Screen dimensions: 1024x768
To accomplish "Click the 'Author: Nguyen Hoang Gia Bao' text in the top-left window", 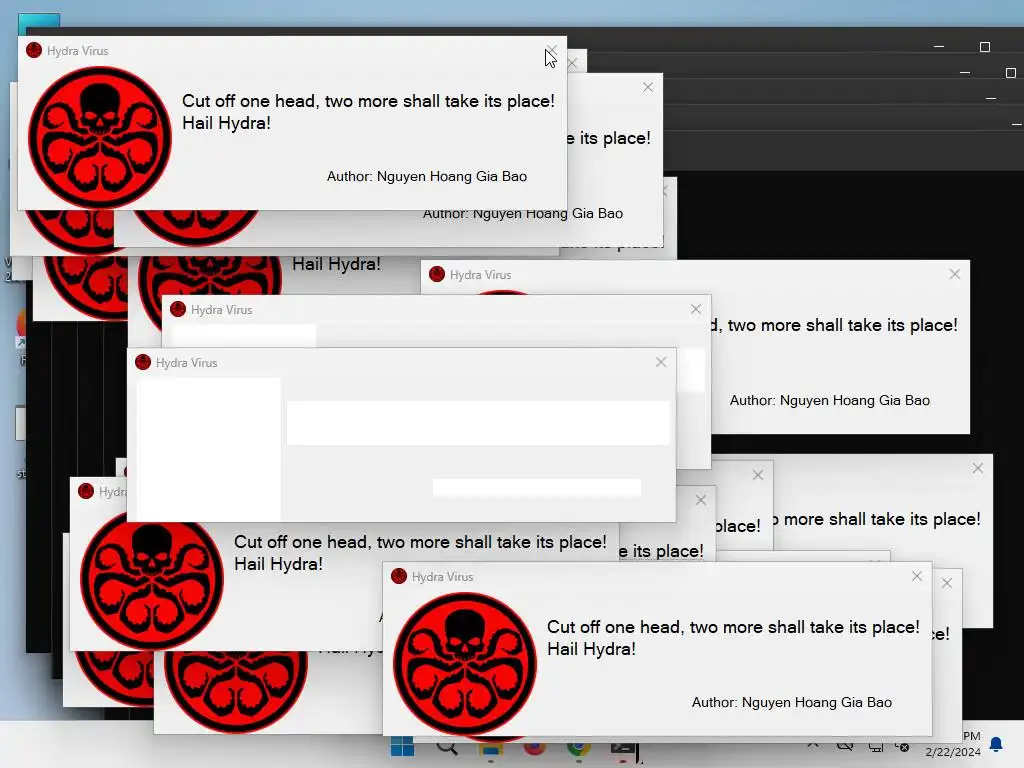I will pyautogui.click(x=426, y=176).
